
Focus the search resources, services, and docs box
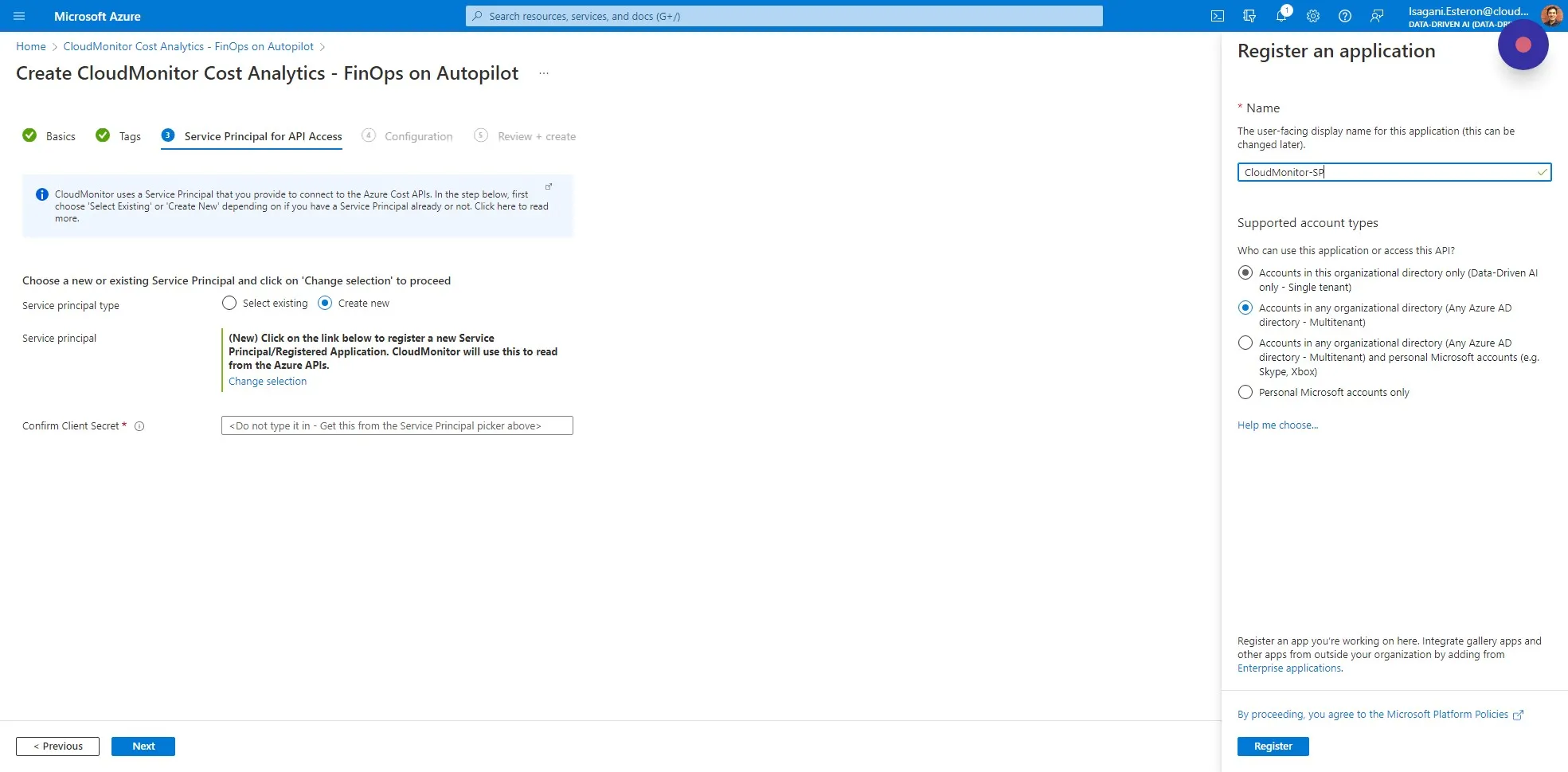(x=784, y=16)
